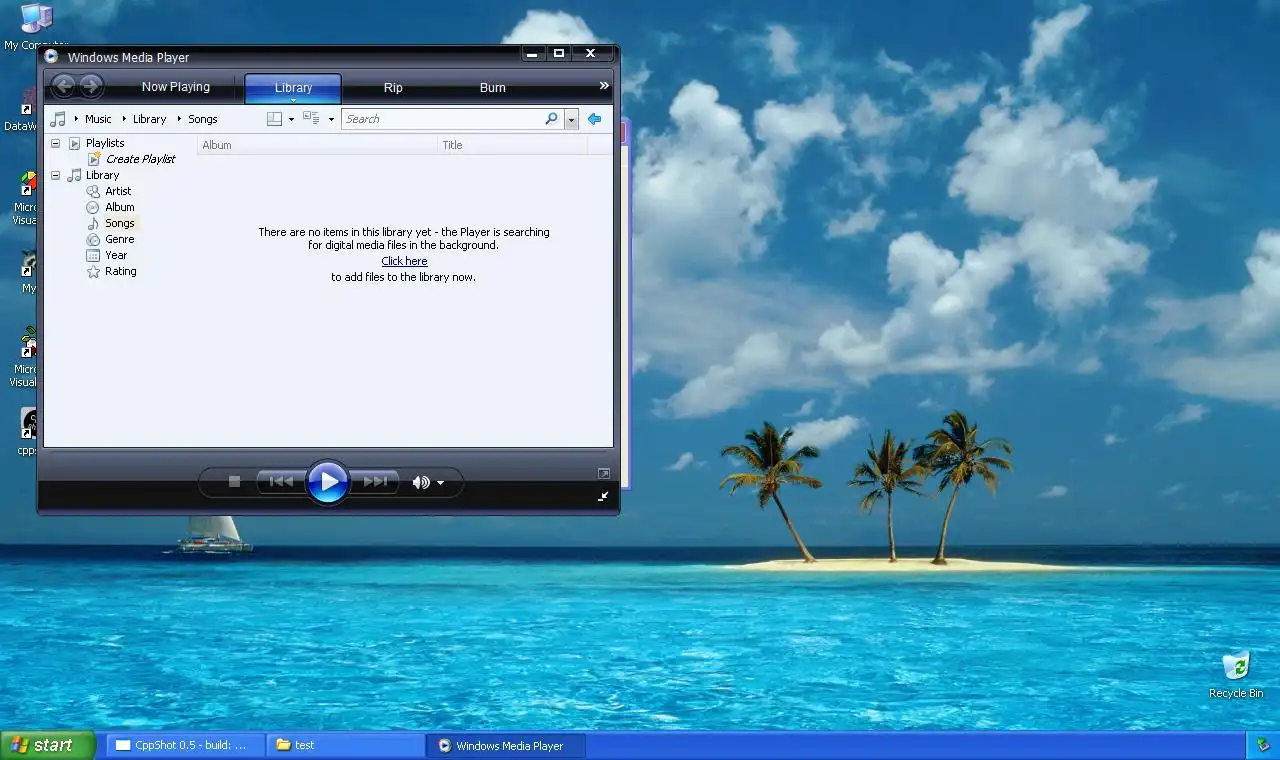This screenshot has height=760, width=1280.
Task: Switch to full screen view icon
Action: point(603,473)
